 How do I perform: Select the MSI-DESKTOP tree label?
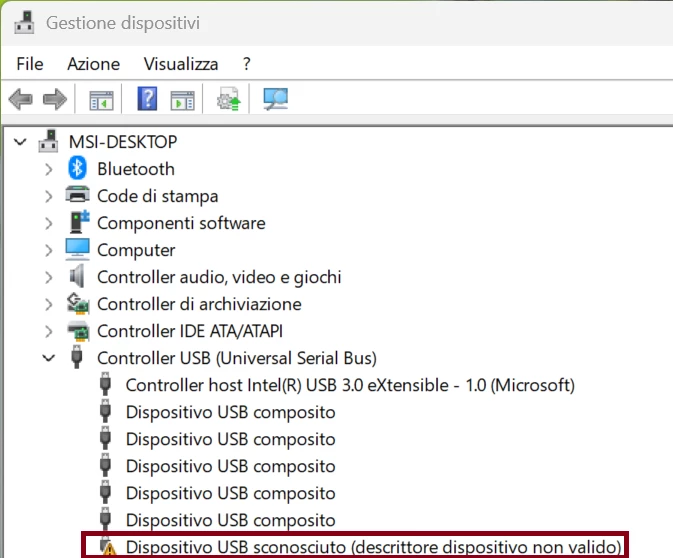(123, 142)
